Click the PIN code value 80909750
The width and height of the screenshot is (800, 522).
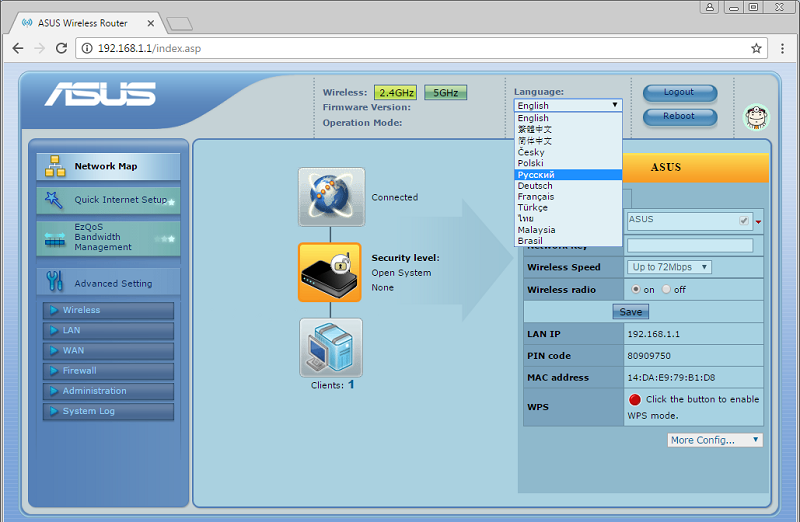649,356
